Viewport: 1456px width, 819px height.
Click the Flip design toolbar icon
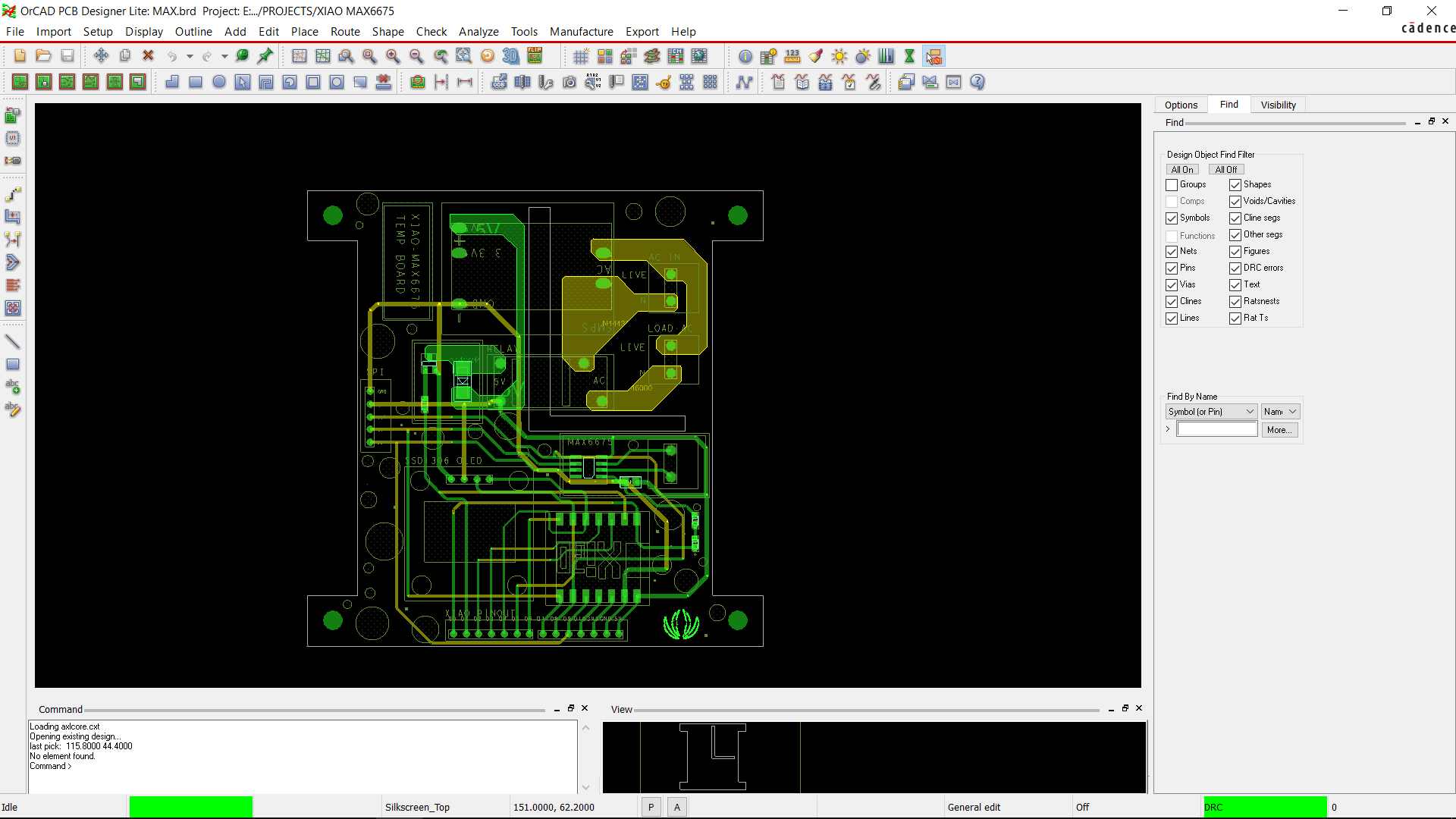(535, 56)
